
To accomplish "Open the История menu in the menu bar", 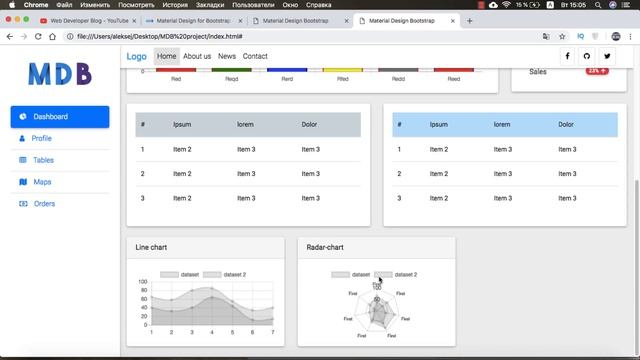I will pyautogui.click(x=175, y=5).
